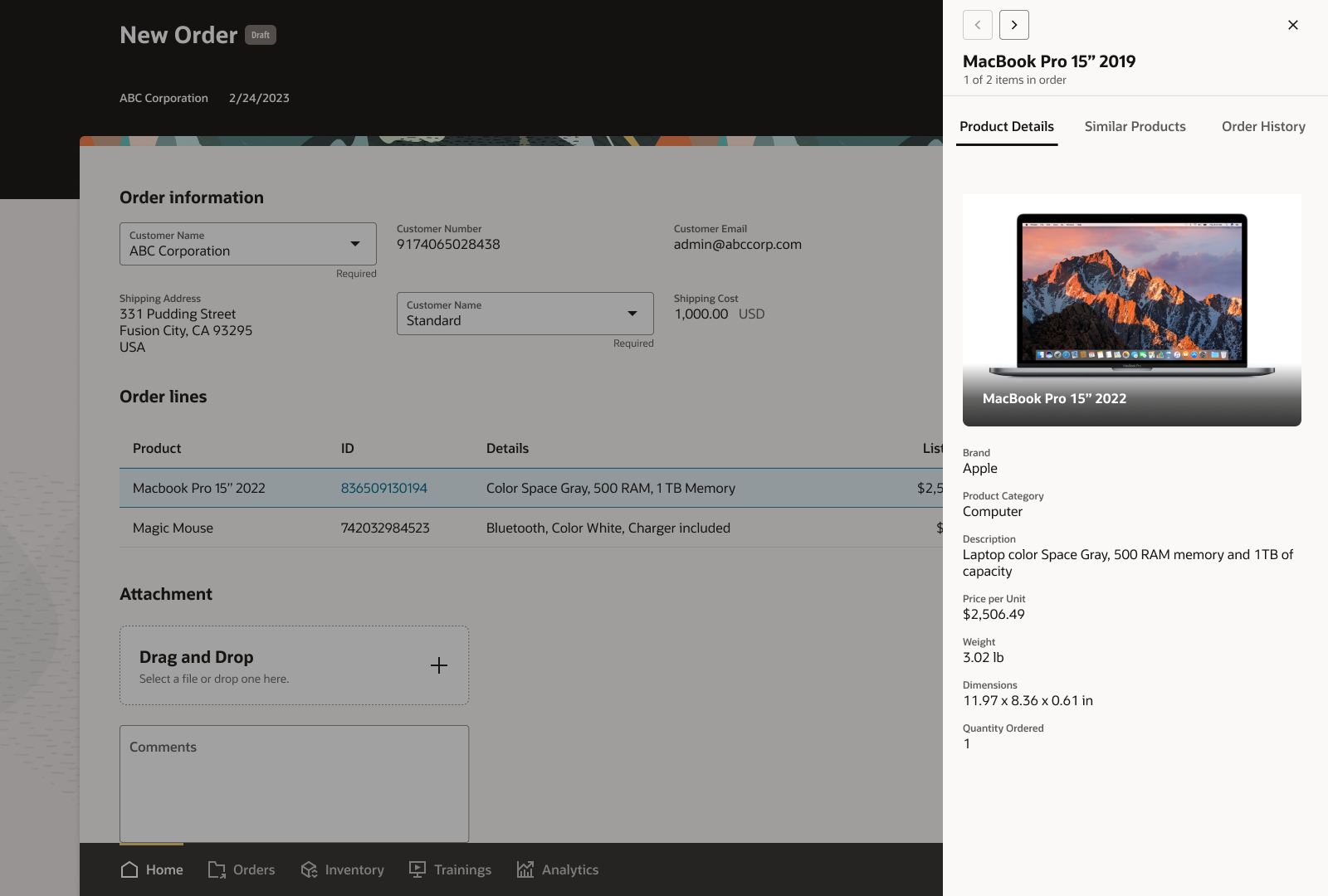Screen dimensions: 1328x896
Task: Select the Magic Mouse product cell
Action: click(173, 528)
